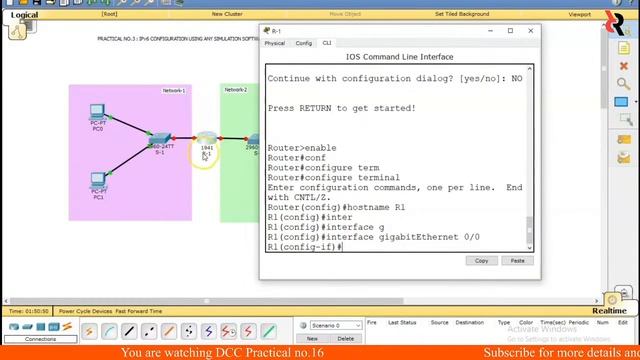
Task: Click the CLI scrollbar down arrow
Action: click(x=529, y=248)
